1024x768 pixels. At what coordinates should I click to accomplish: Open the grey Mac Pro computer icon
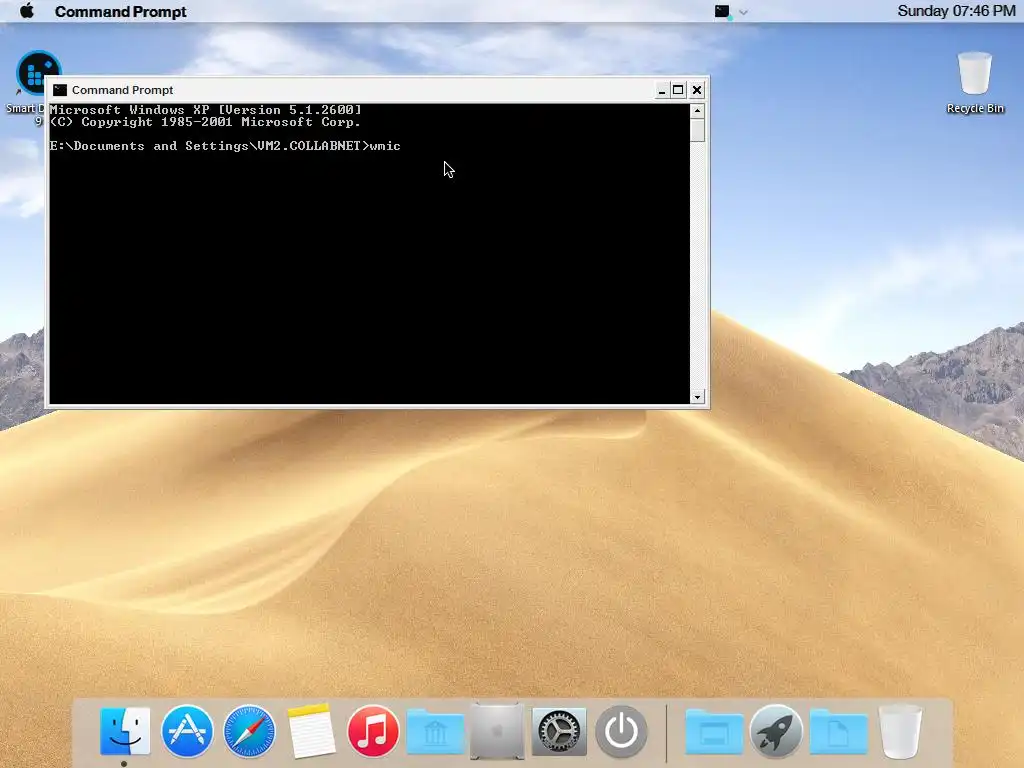point(497,731)
